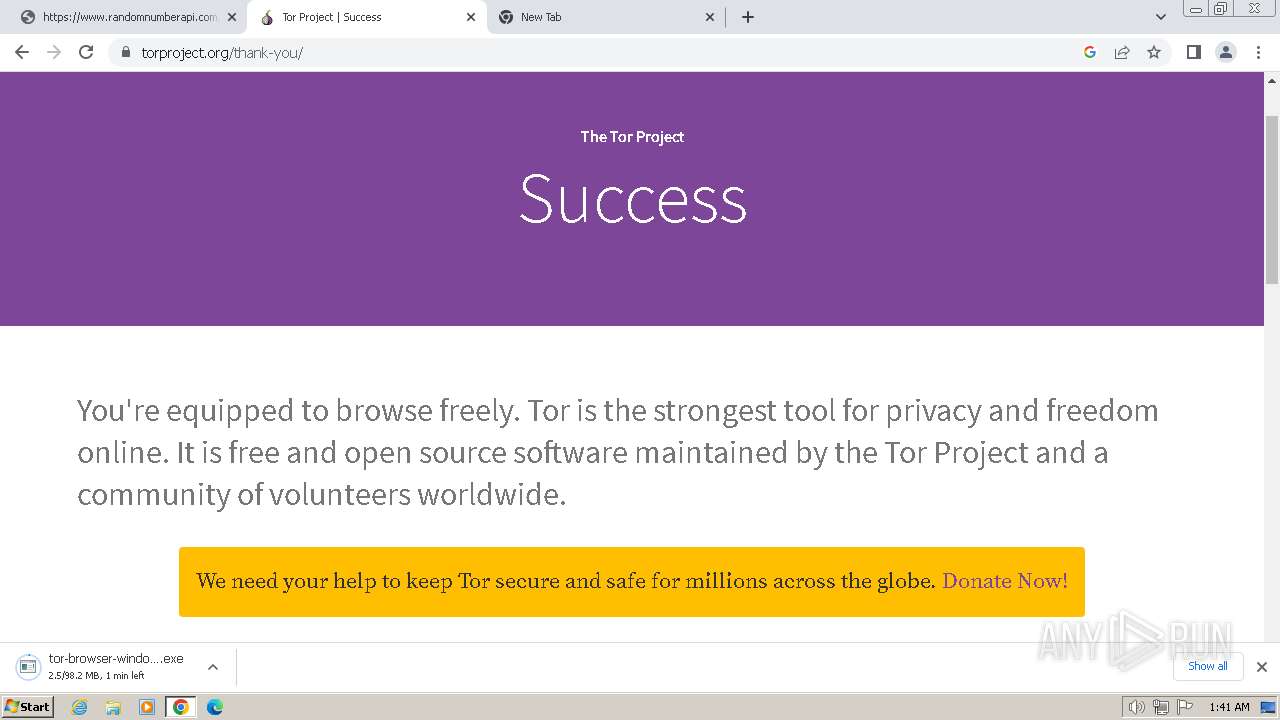This screenshot has width=1280, height=720.
Task: Click Show all downloads button
Action: pos(1207,666)
